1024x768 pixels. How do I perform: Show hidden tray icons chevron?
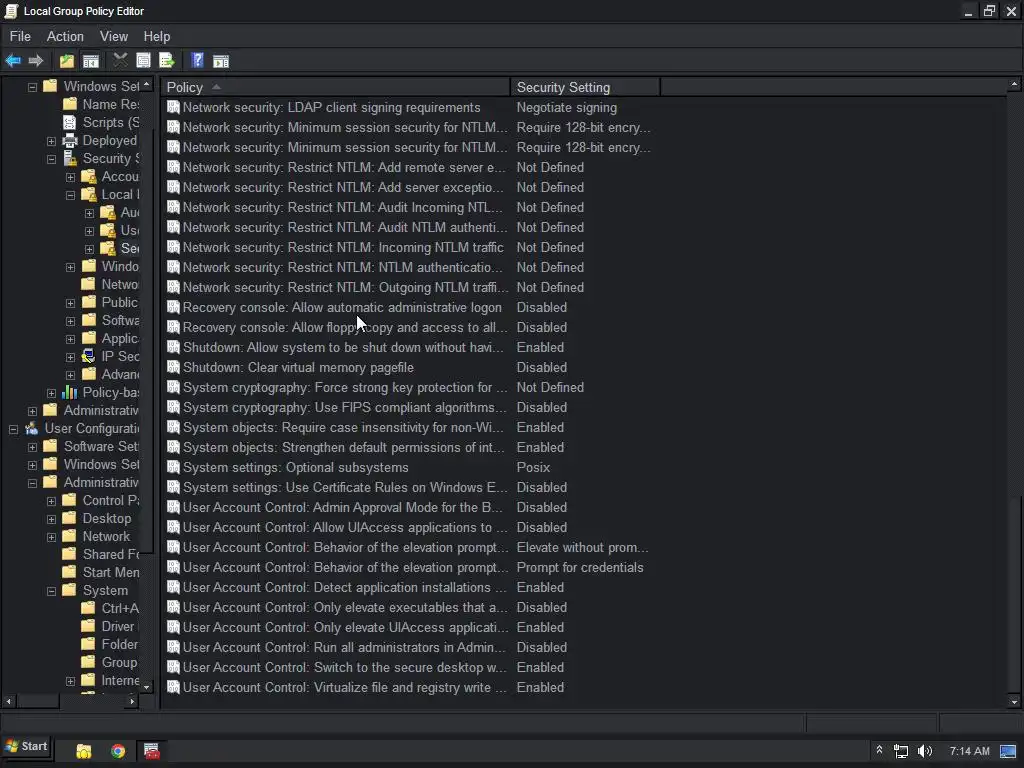click(x=879, y=750)
